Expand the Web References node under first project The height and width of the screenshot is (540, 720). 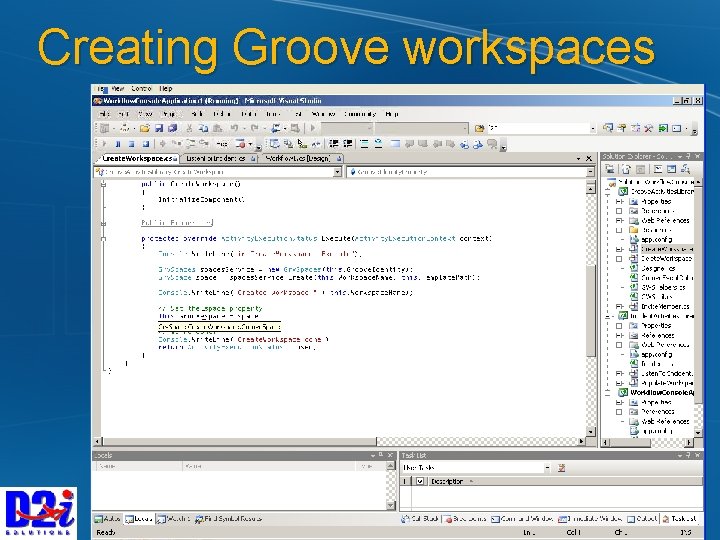[x=619, y=220]
